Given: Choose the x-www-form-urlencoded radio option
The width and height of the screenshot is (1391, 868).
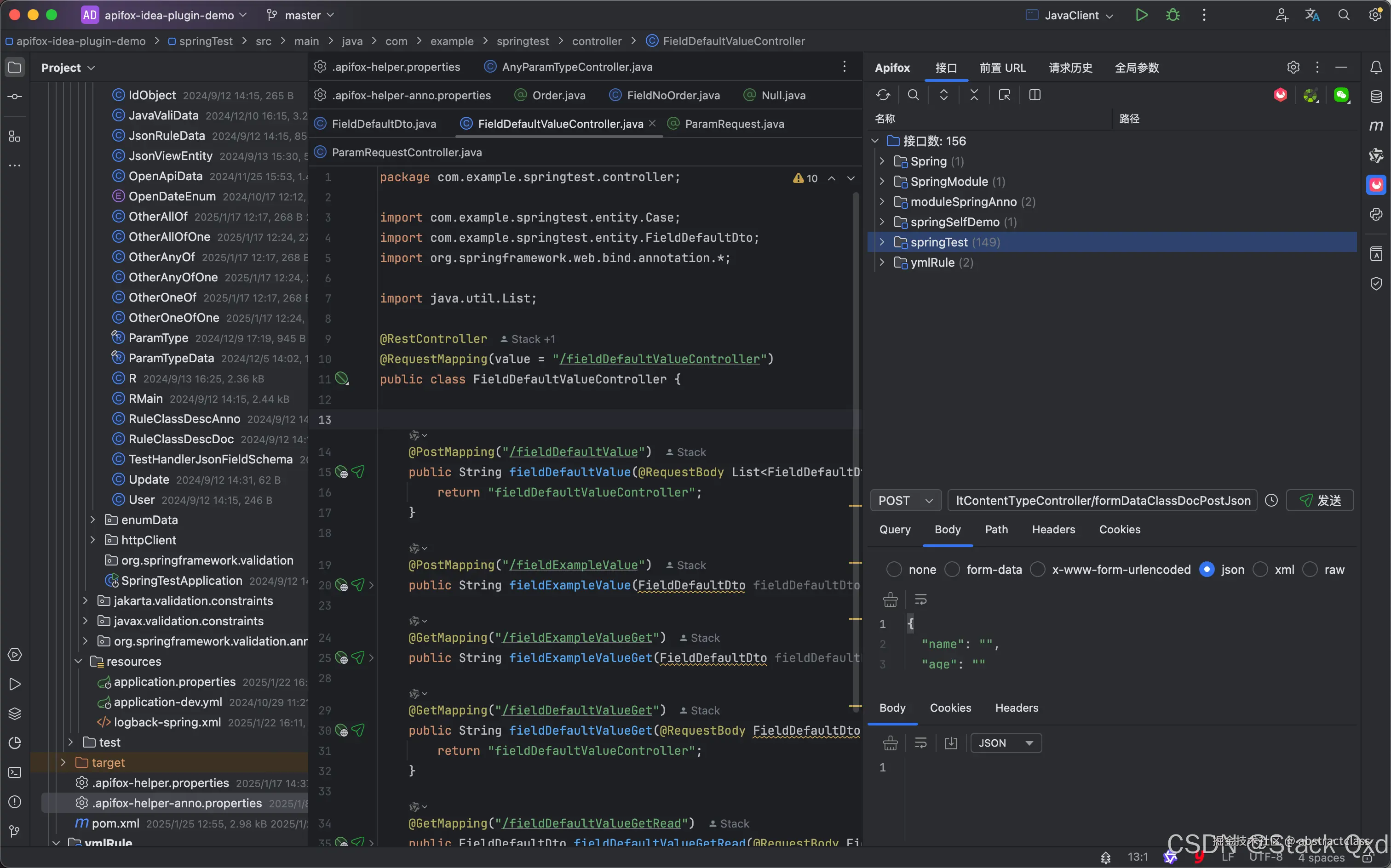Looking at the screenshot, I should pyautogui.click(x=1038, y=570).
